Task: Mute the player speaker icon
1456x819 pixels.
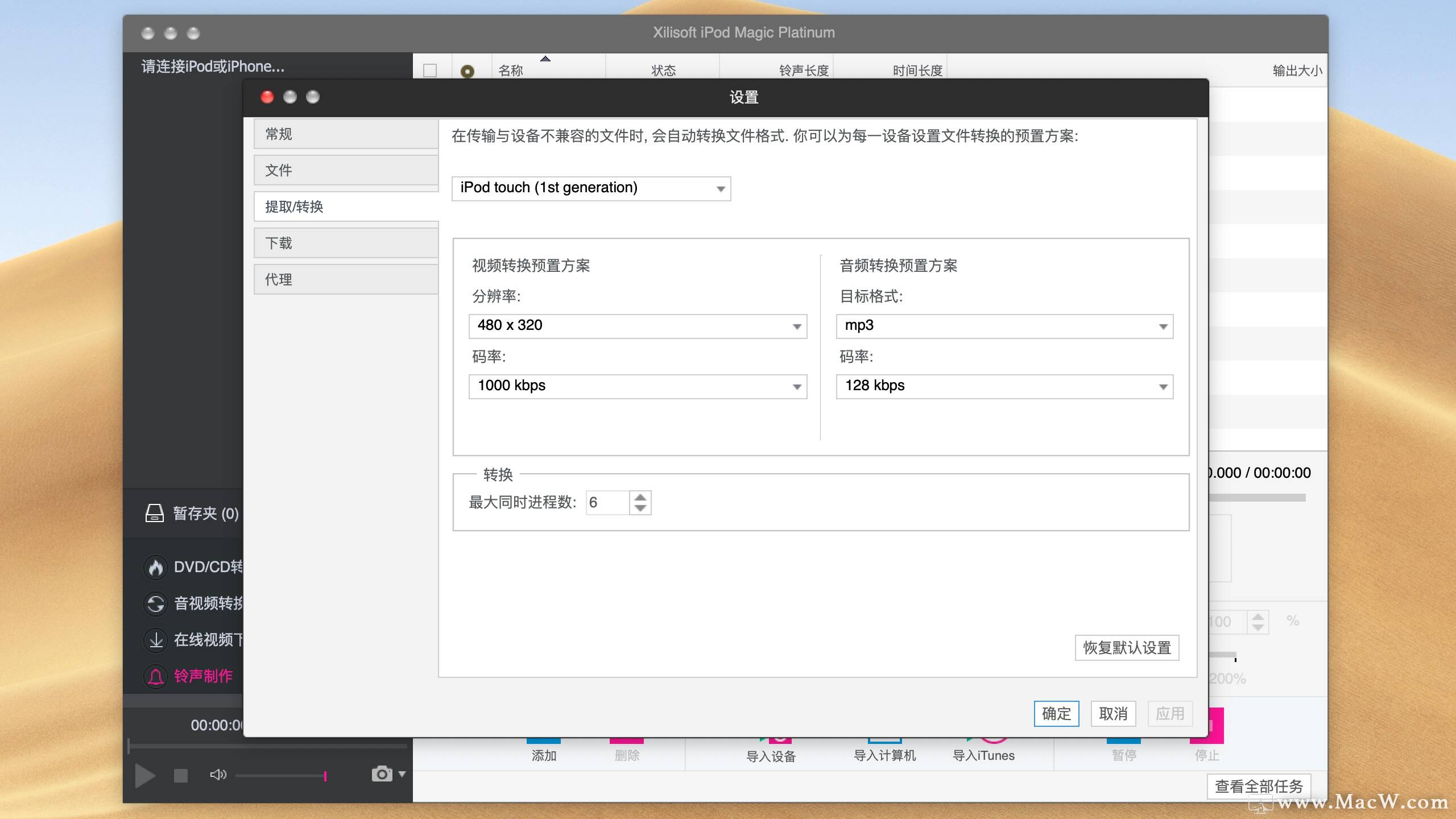Action: point(218,775)
